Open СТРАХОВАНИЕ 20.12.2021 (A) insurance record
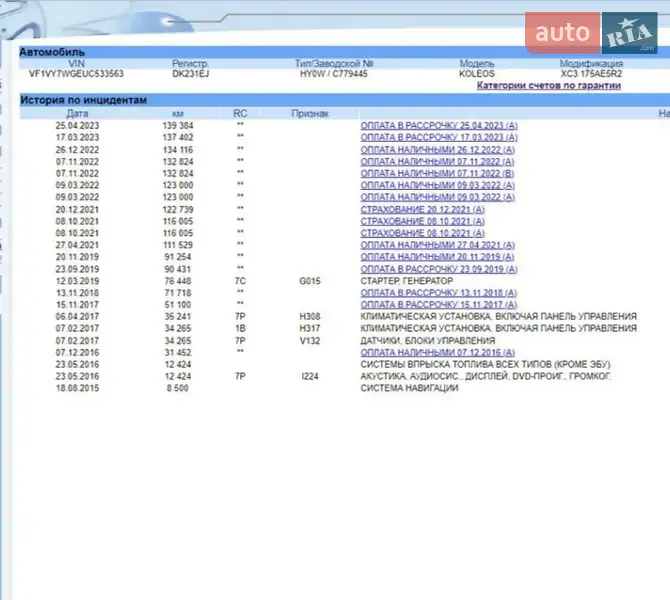This screenshot has height=600, width=670. pos(422,209)
